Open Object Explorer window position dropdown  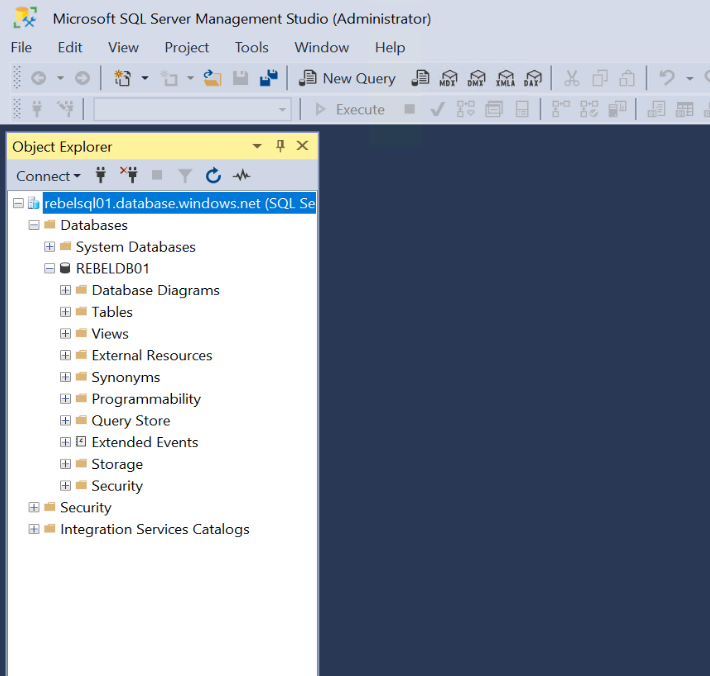(257, 146)
